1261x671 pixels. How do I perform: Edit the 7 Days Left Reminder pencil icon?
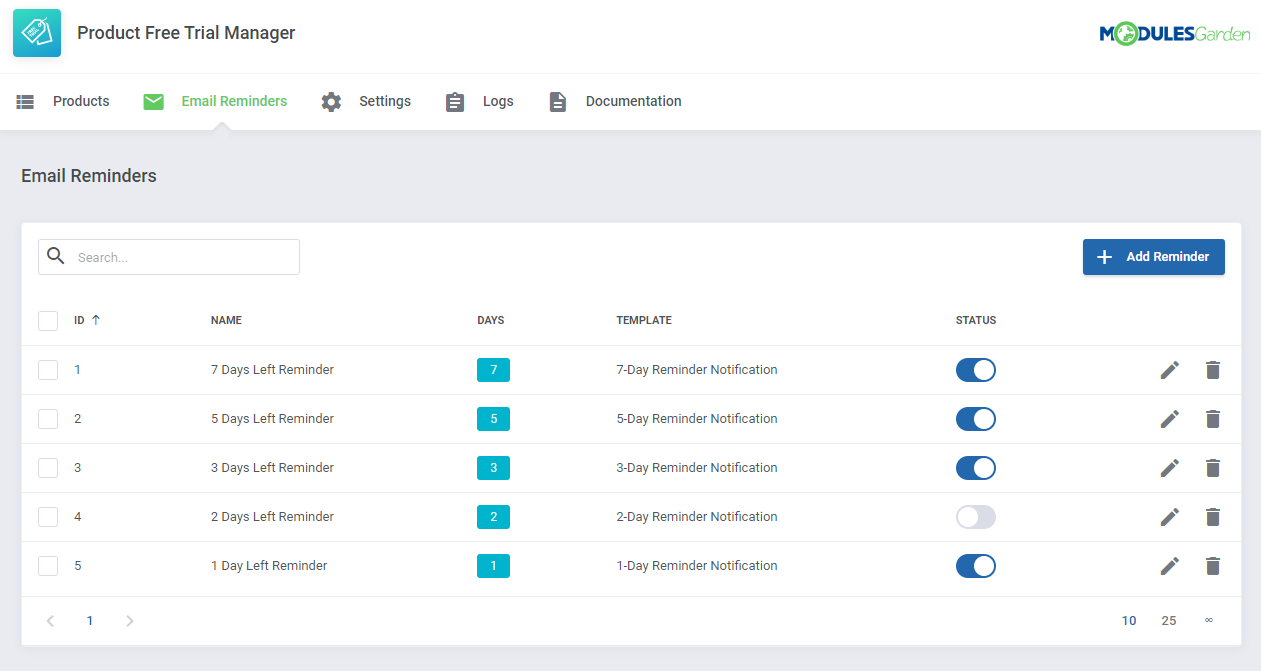tap(1169, 369)
